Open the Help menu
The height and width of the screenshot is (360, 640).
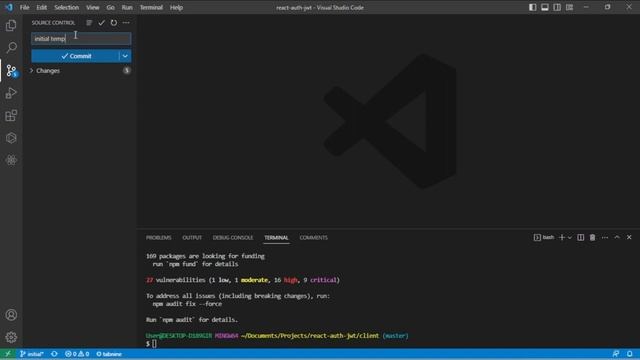pos(176,7)
